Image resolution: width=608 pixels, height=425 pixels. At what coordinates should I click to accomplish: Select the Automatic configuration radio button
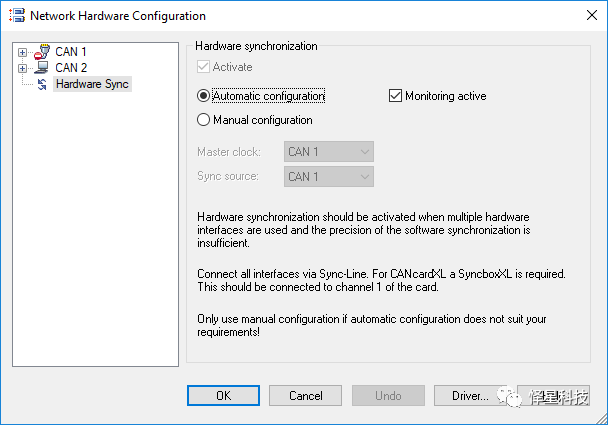[204, 96]
